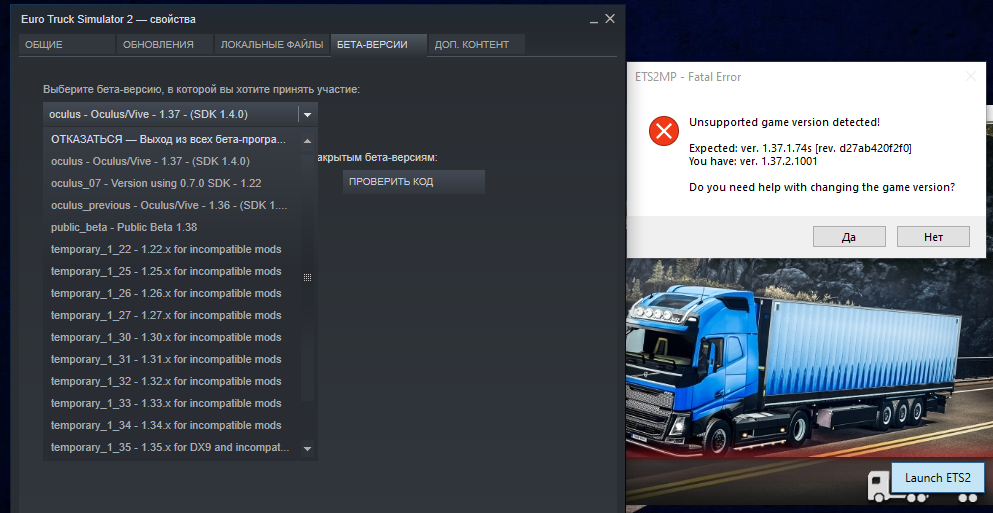Click the dropdown list's scroll-down arrow
The width and height of the screenshot is (993, 513).
(x=307, y=448)
